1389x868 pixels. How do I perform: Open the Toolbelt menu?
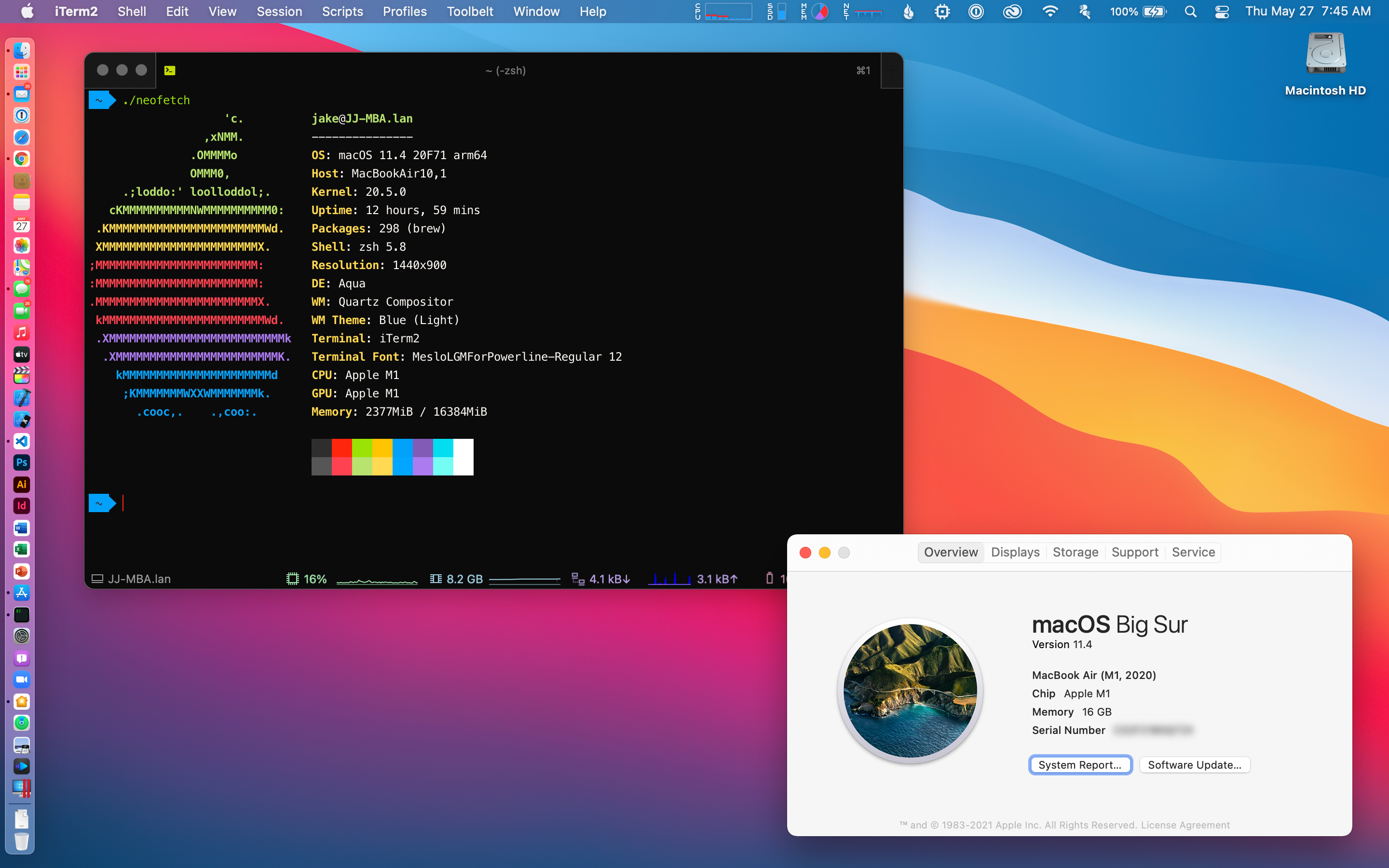click(469, 12)
